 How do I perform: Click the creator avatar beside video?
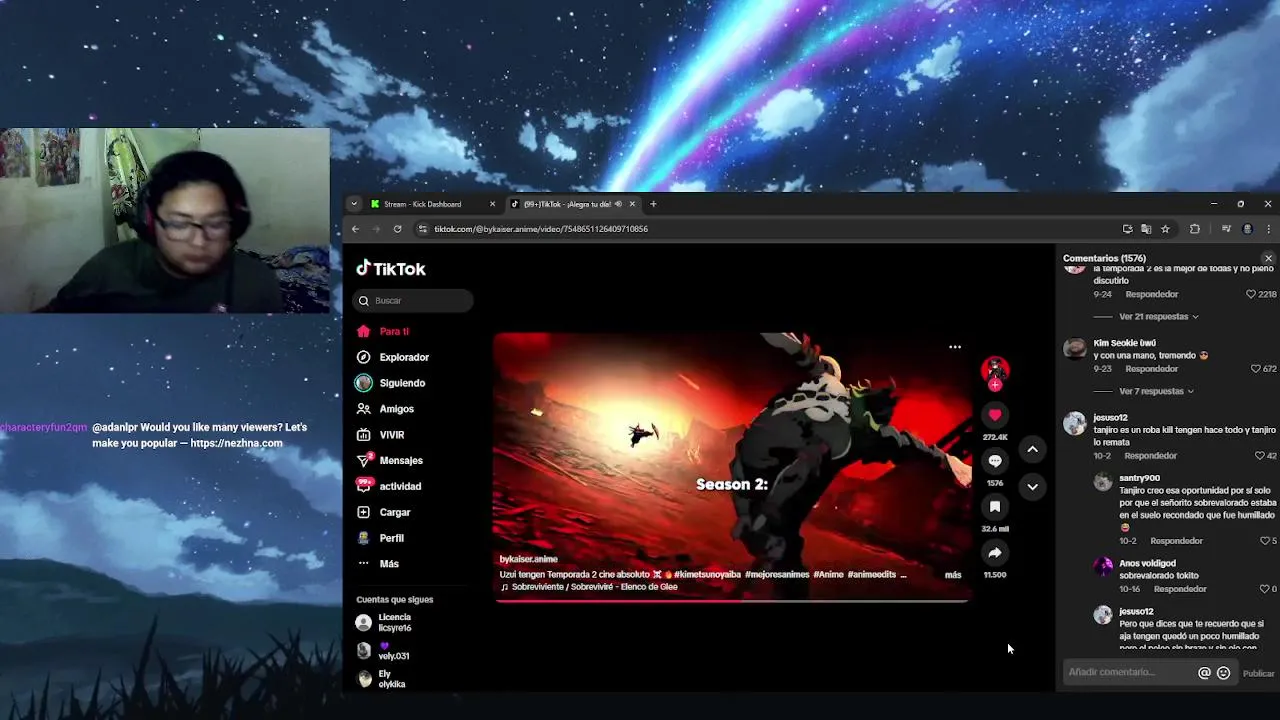[x=995, y=369]
